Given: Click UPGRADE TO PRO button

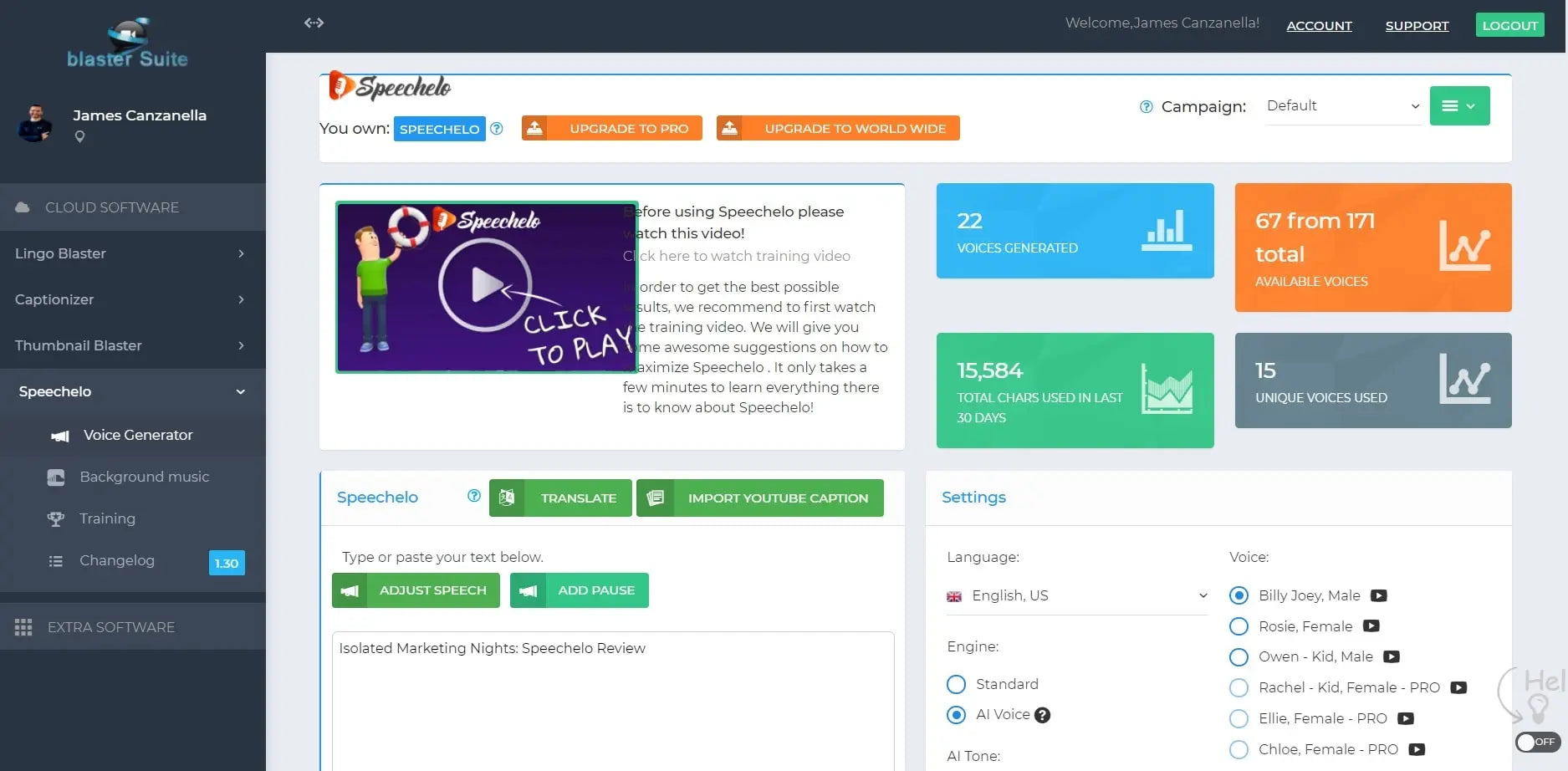Looking at the screenshot, I should point(612,128).
